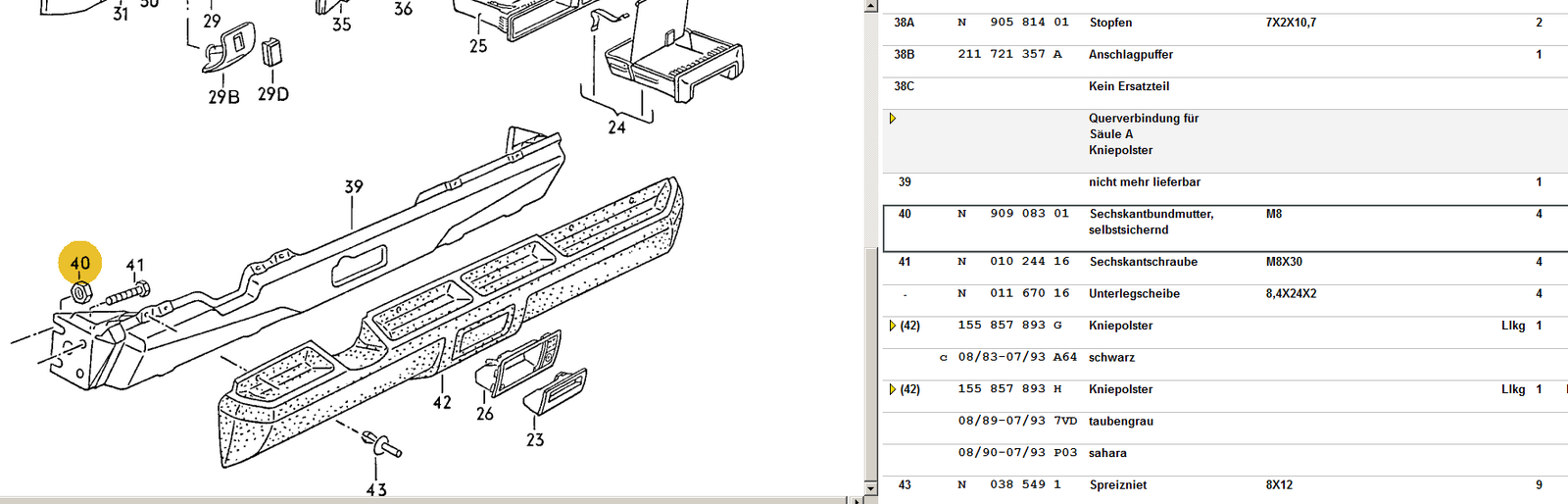Click callout 29B below the handle part

point(223,97)
